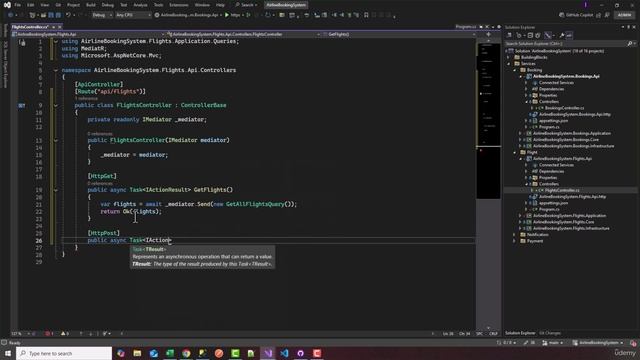Click the warnings triangle icon in status strip
This screenshot has width=640, height=360.
tap(64, 333)
